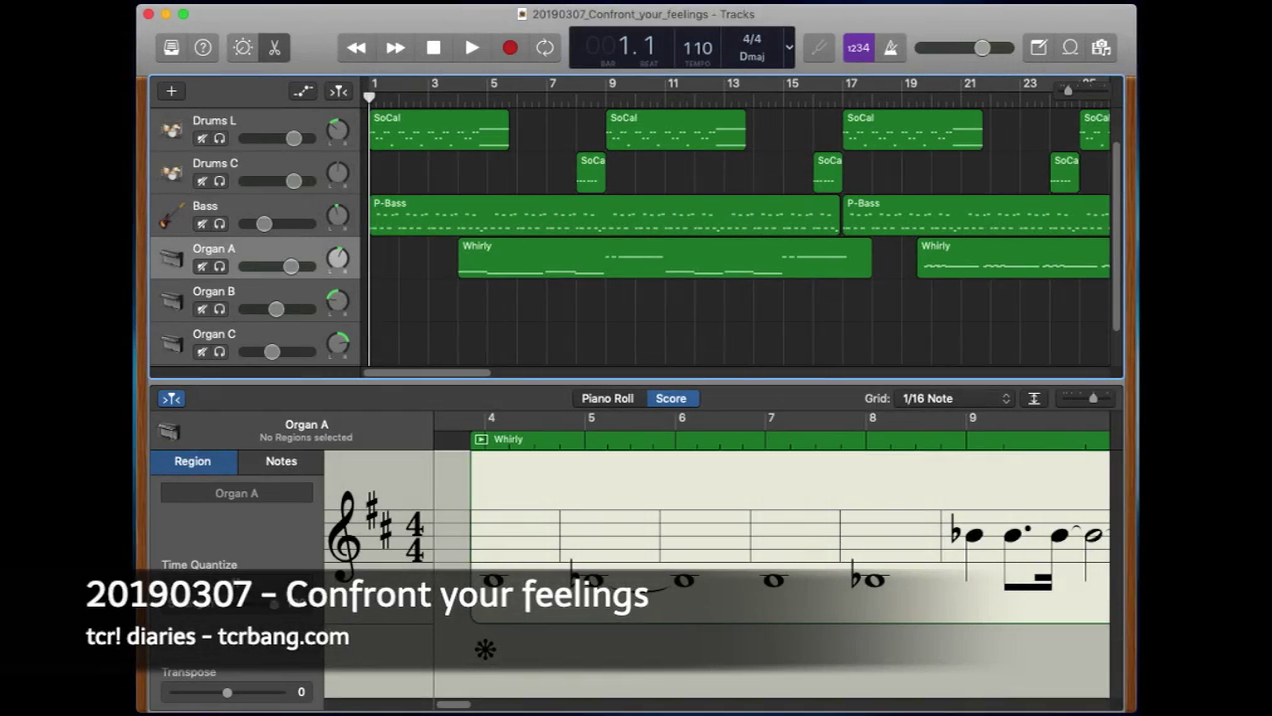
Task: Adjust the Organ C volume slider
Action: pos(277,352)
